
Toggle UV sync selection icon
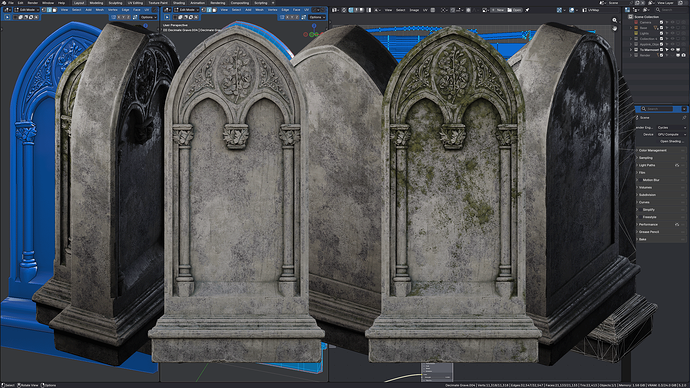(x=345, y=10)
